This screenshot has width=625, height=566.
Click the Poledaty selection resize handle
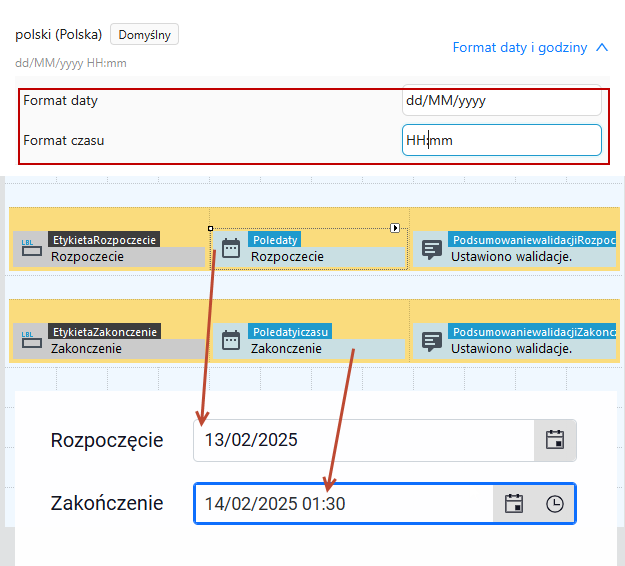pos(210,228)
